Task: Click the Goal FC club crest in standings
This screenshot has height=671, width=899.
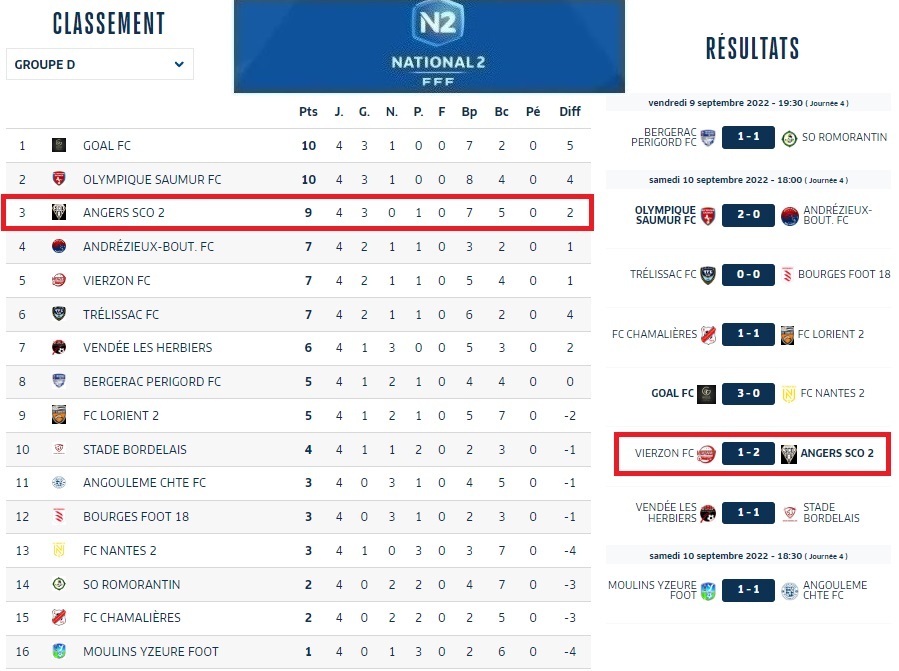Action: click(x=59, y=146)
